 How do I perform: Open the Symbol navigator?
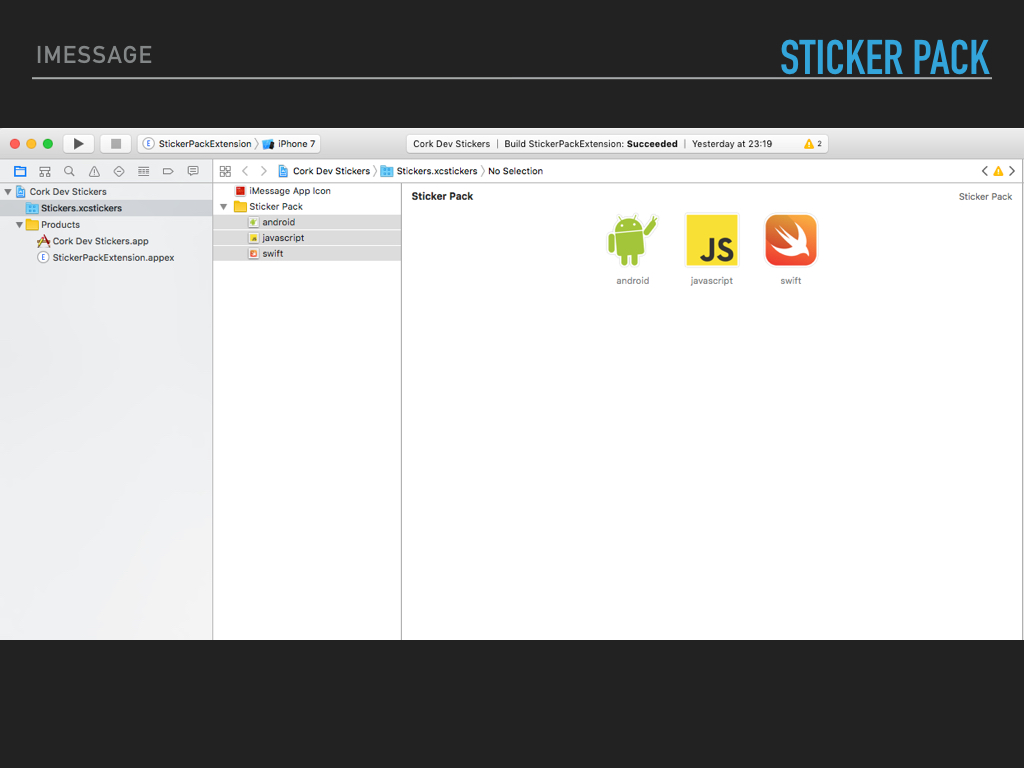[44, 171]
